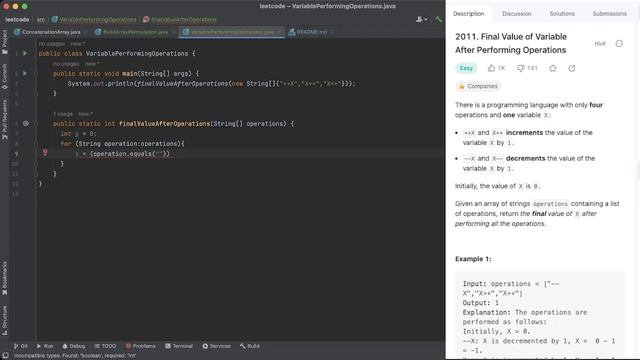Open the Run tool window
640x360 pixels.
point(45,346)
